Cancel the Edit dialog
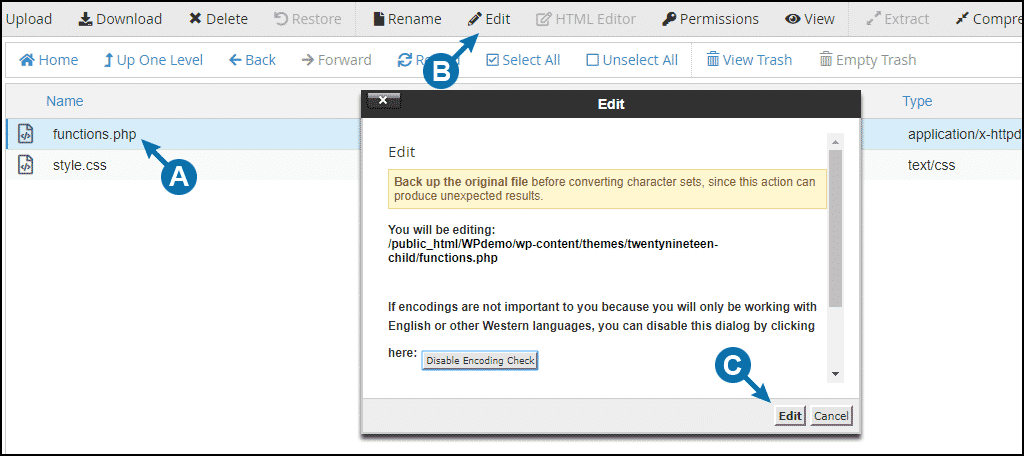The width and height of the screenshot is (1024, 456). pos(831,416)
